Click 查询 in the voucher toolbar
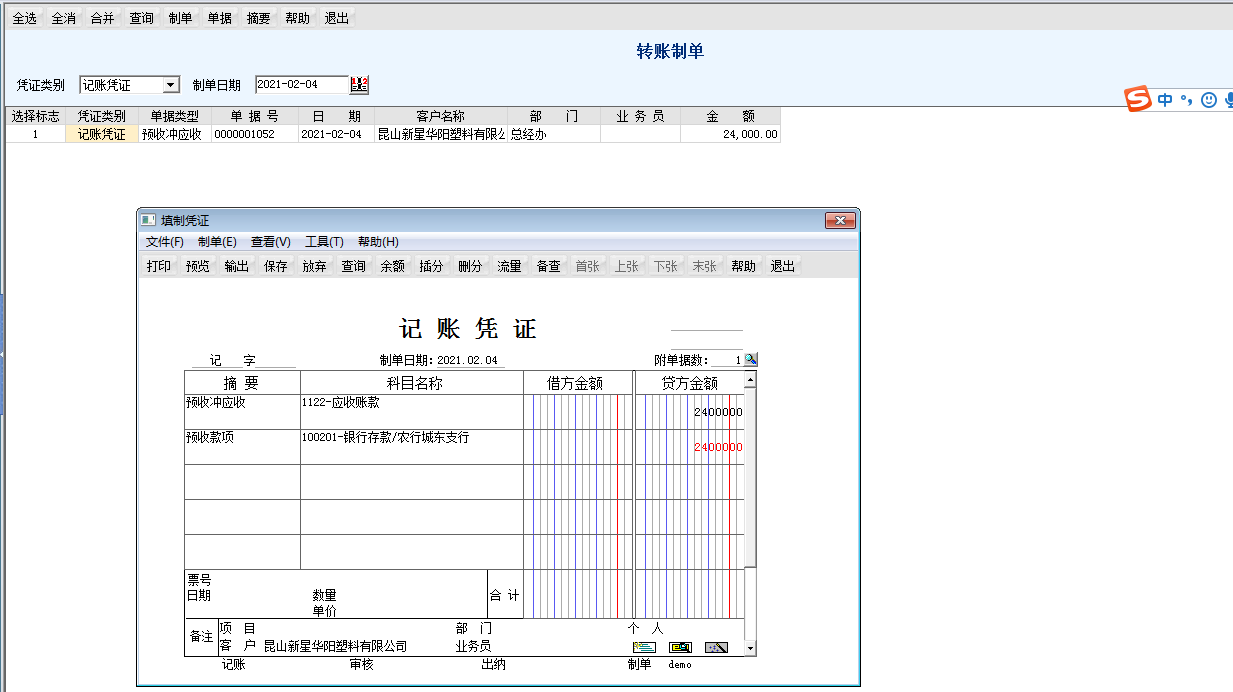This screenshot has height=692, width=1233. 354,266
